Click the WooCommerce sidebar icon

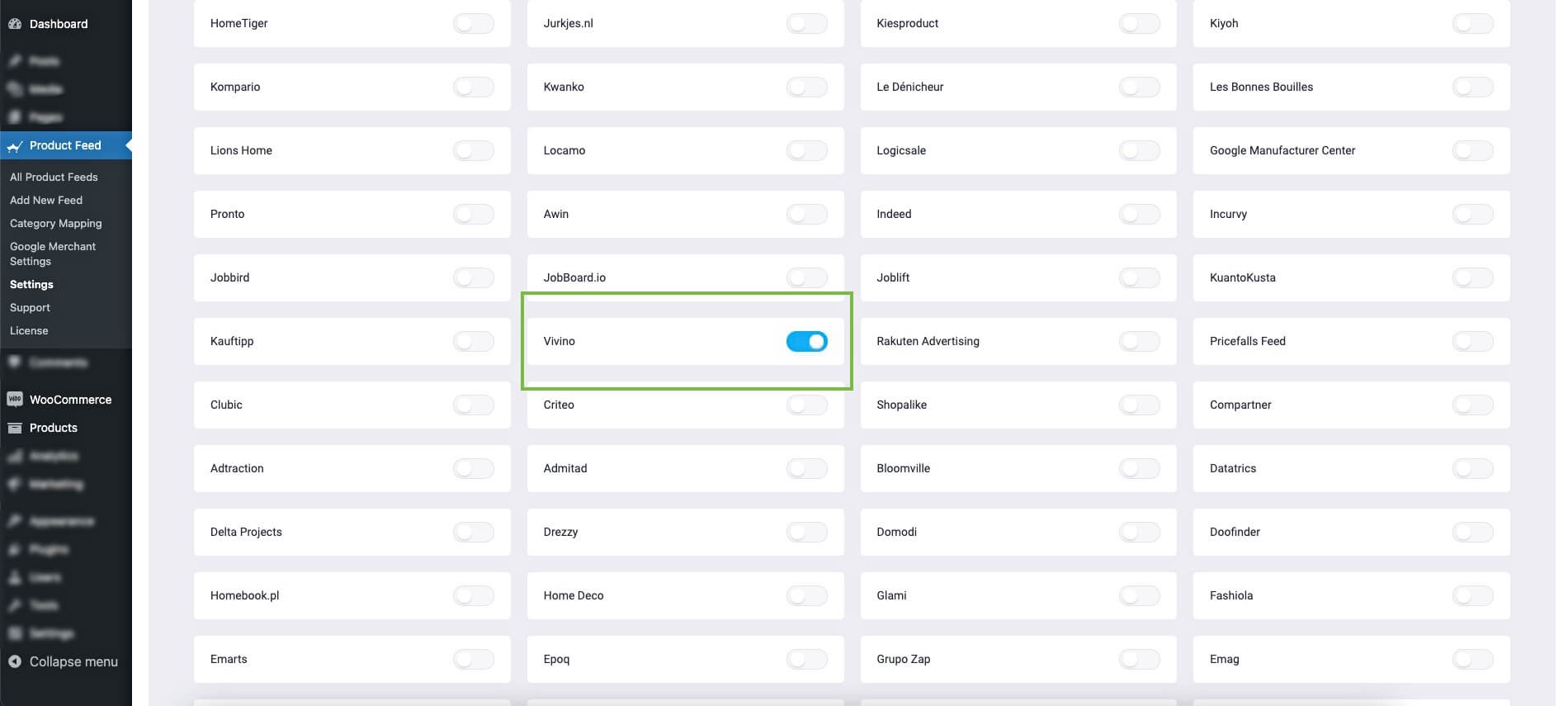[x=14, y=400]
